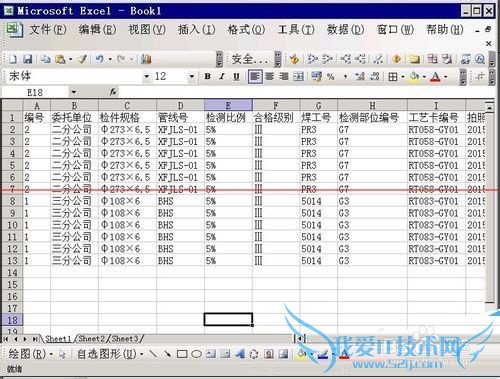500x379 pixels.
Task: Open the Borders dropdown arrow
Action: [x=403, y=77]
